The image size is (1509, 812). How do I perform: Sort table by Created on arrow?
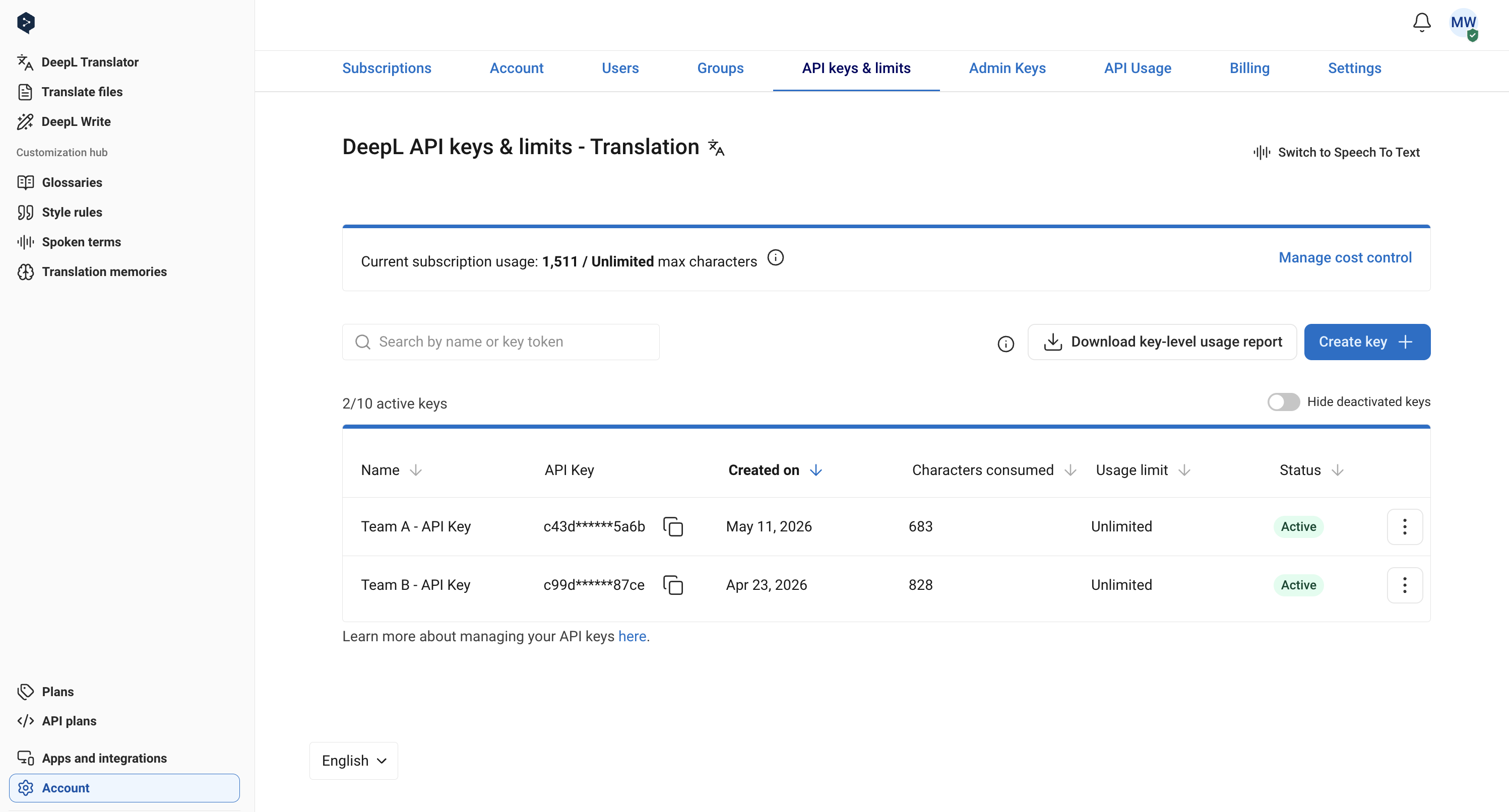[x=816, y=470]
